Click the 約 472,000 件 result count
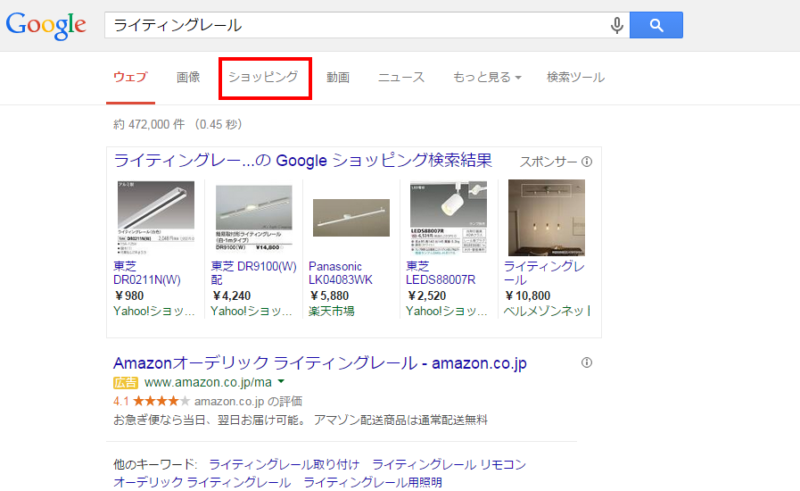This screenshot has height=491, width=800. point(149,124)
